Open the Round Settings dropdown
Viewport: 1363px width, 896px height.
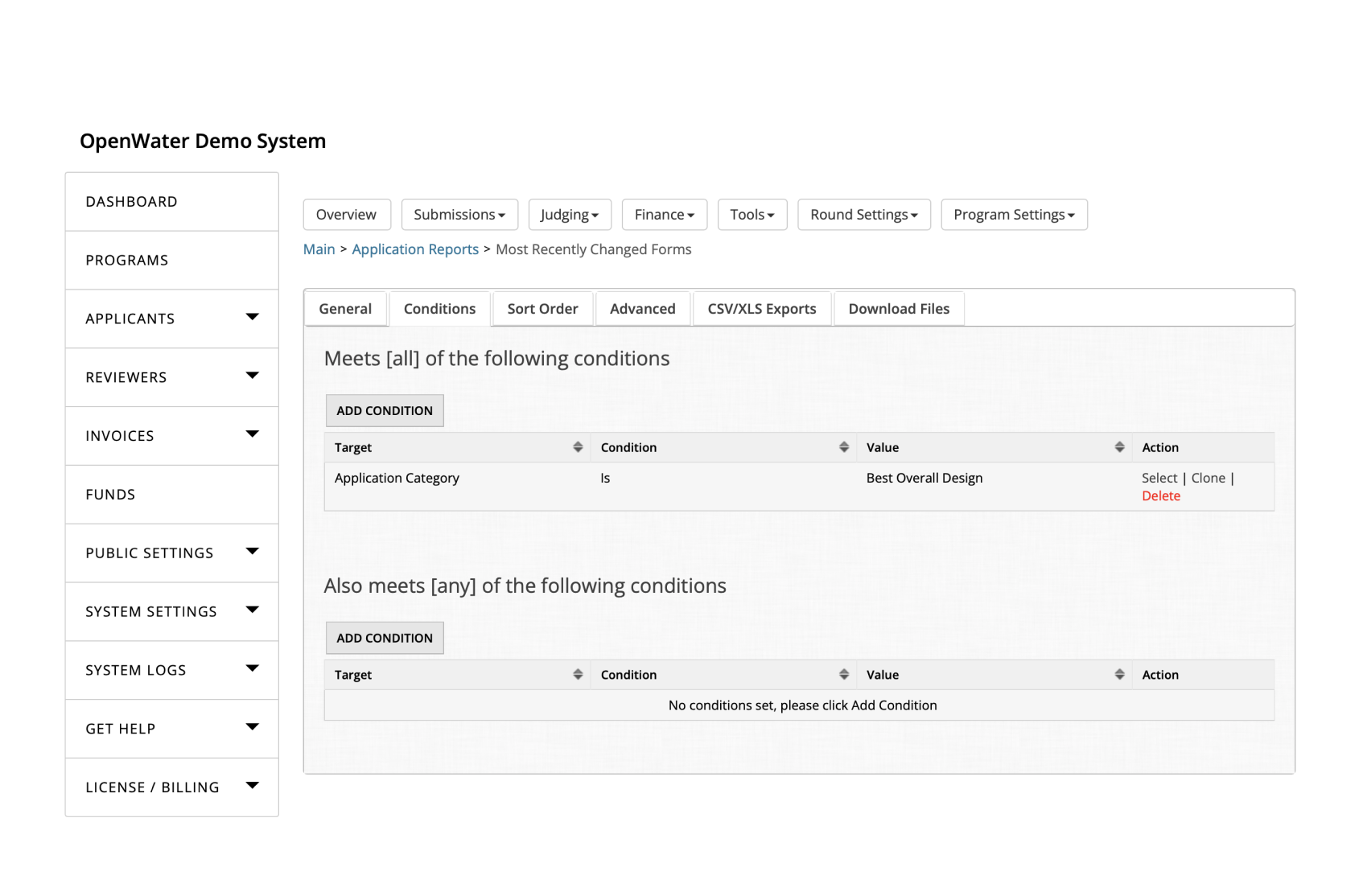863,214
